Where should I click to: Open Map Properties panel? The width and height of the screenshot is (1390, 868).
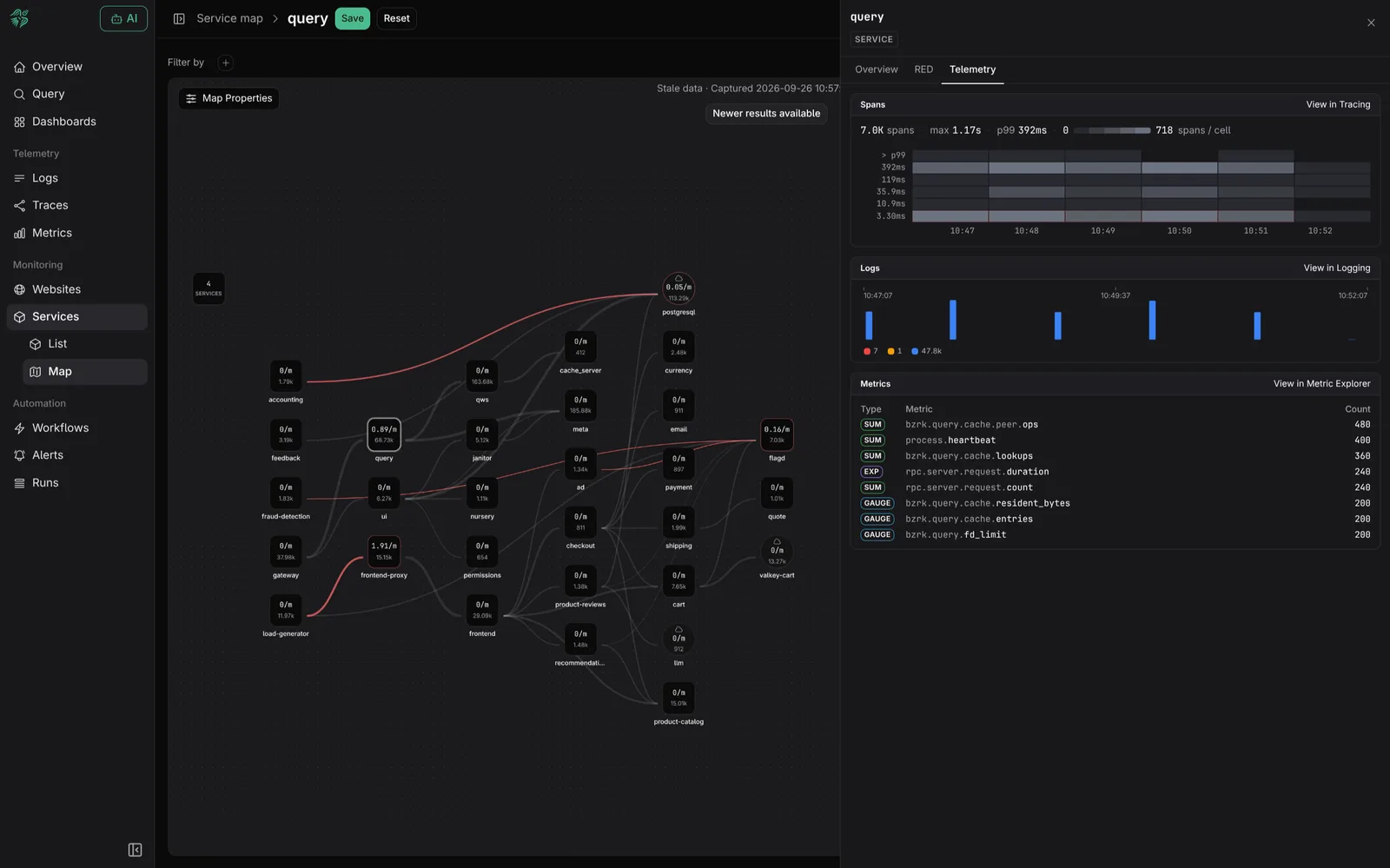228,98
